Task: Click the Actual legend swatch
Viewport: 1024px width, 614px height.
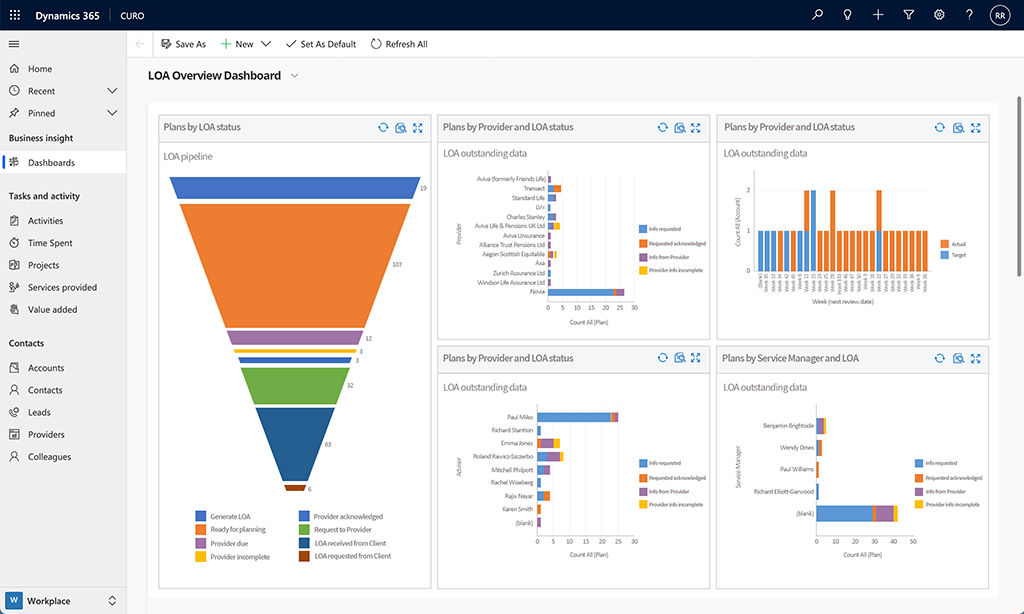Action: click(x=944, y=244)
